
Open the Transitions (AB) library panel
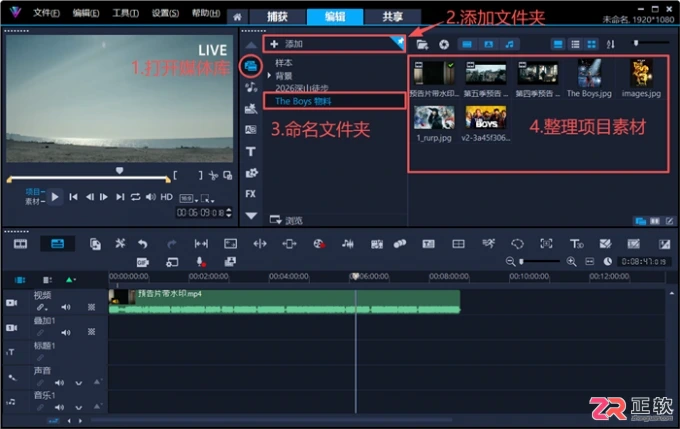click(x=251, y=130)
